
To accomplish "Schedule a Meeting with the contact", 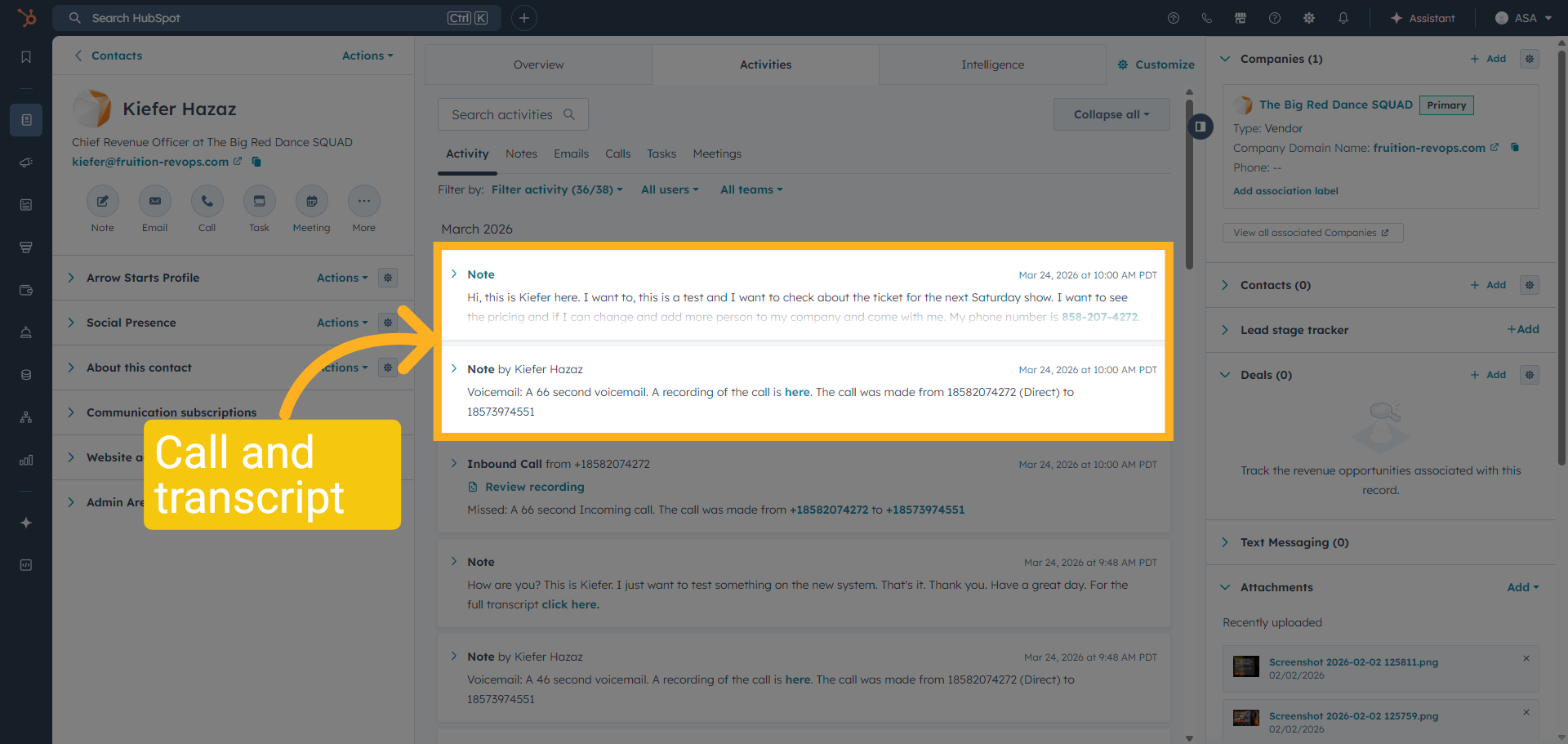I will point(312,201).
